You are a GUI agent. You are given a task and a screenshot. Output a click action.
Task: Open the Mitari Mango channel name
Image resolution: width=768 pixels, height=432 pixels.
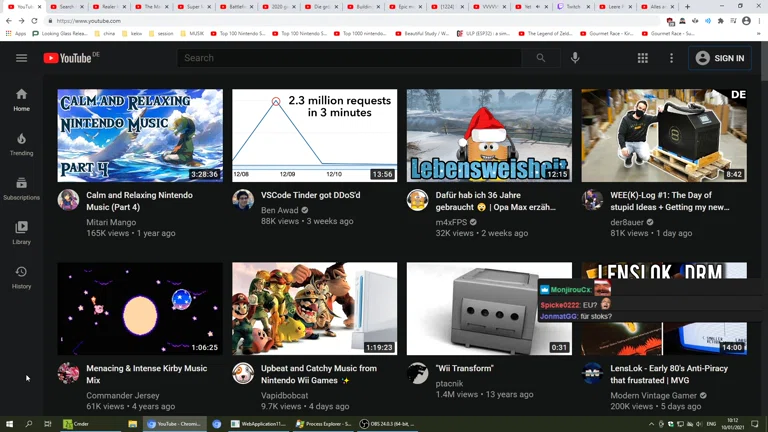pyautogui.click(x=111, y=222)
